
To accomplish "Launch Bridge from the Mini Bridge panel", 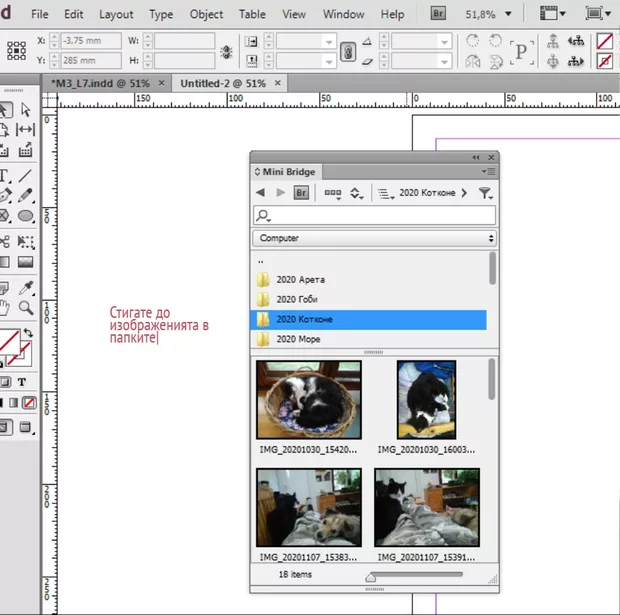I will click(x=301, y=192).
